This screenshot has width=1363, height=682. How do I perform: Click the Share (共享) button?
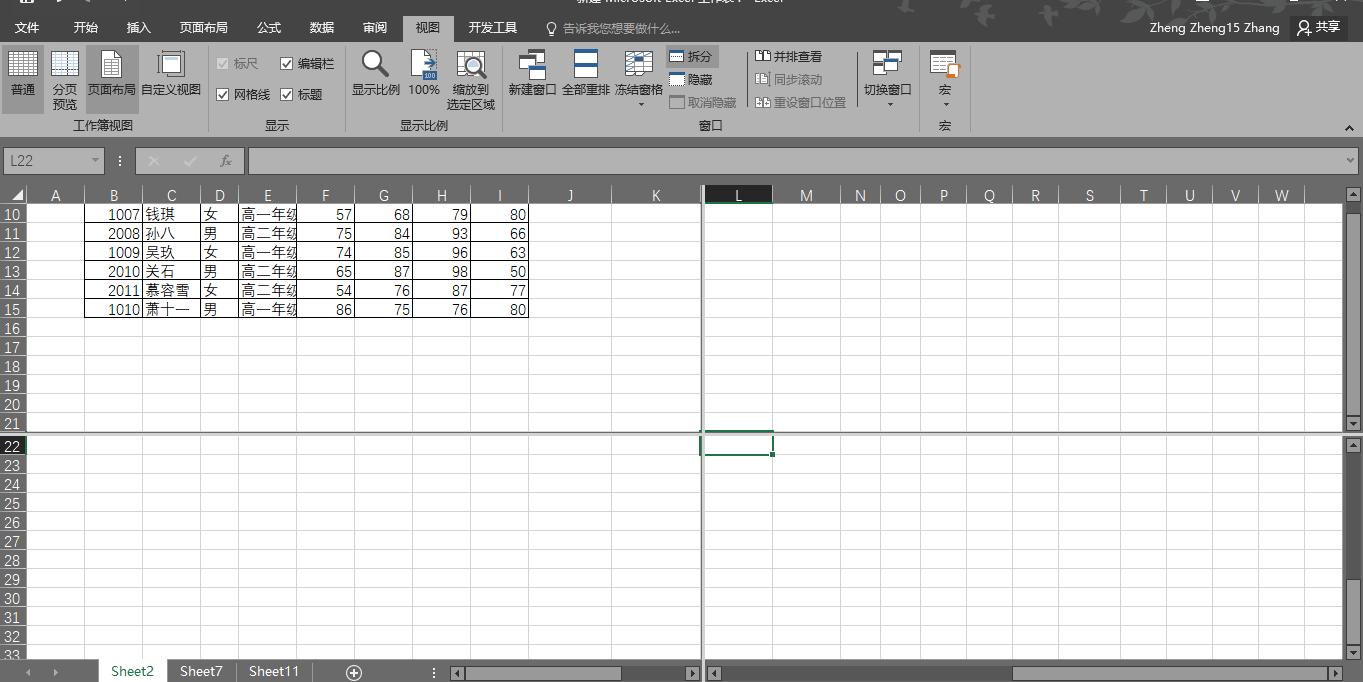[x=1318, y=28]
